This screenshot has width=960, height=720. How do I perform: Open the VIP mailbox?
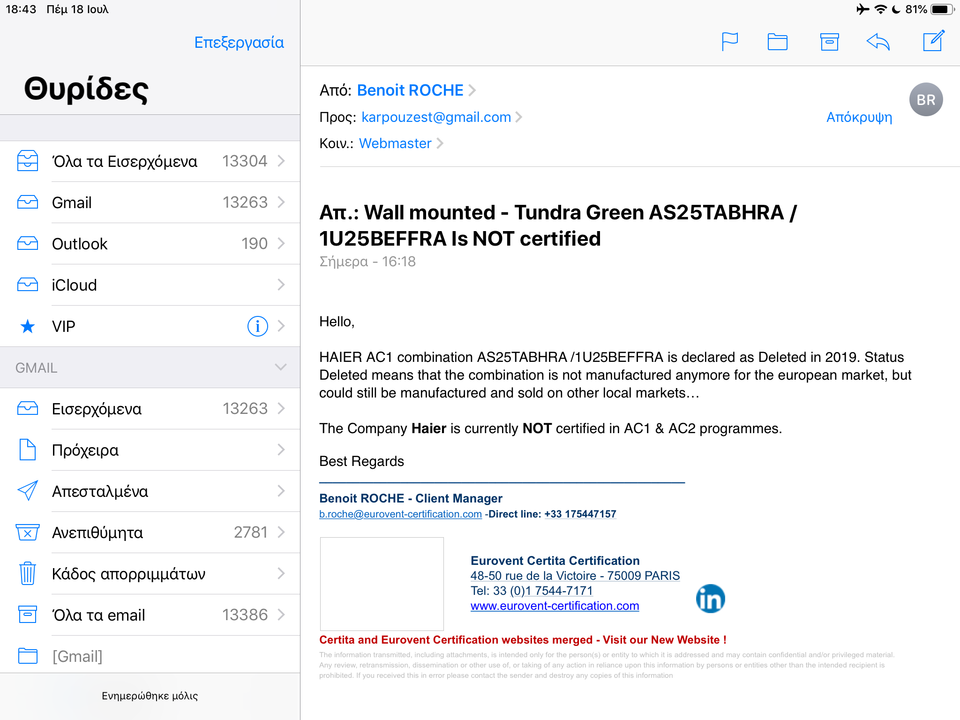click(150, 326)
